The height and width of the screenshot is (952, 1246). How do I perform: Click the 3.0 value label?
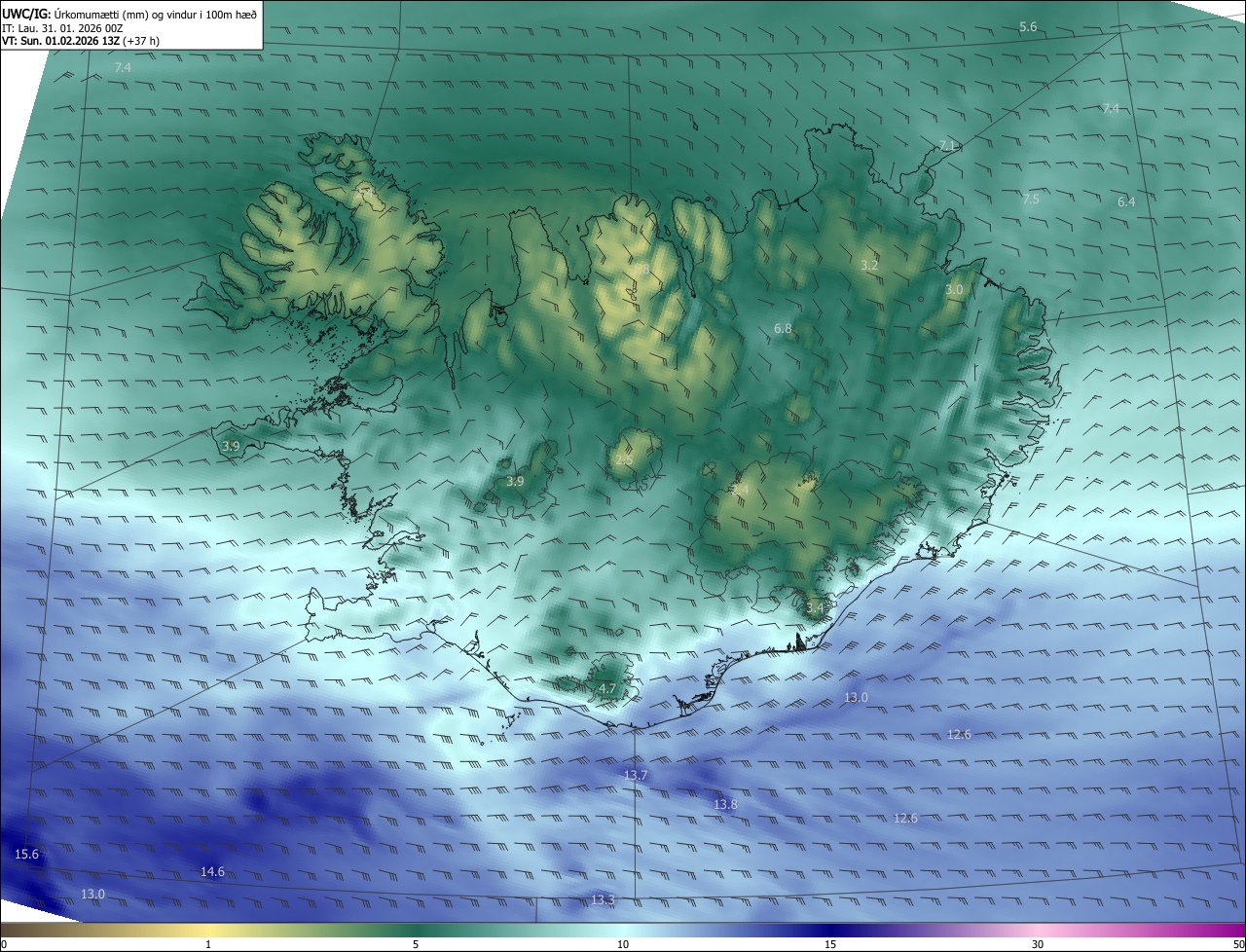pos(954,290)
